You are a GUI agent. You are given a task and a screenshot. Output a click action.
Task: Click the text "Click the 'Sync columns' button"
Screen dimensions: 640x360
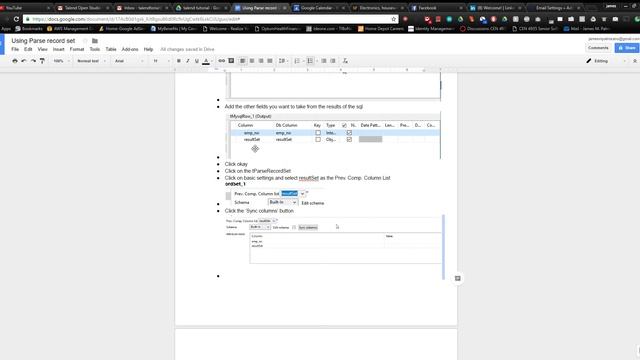[x=259, y=211]
